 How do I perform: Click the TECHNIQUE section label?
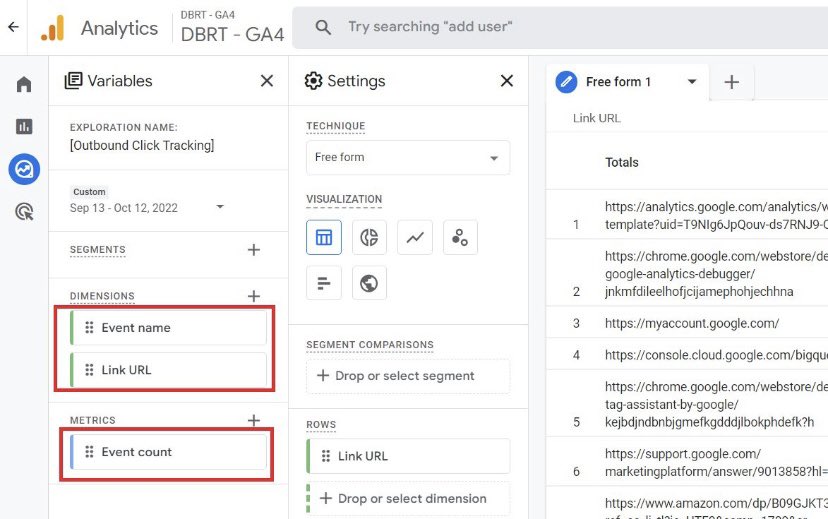336,126
